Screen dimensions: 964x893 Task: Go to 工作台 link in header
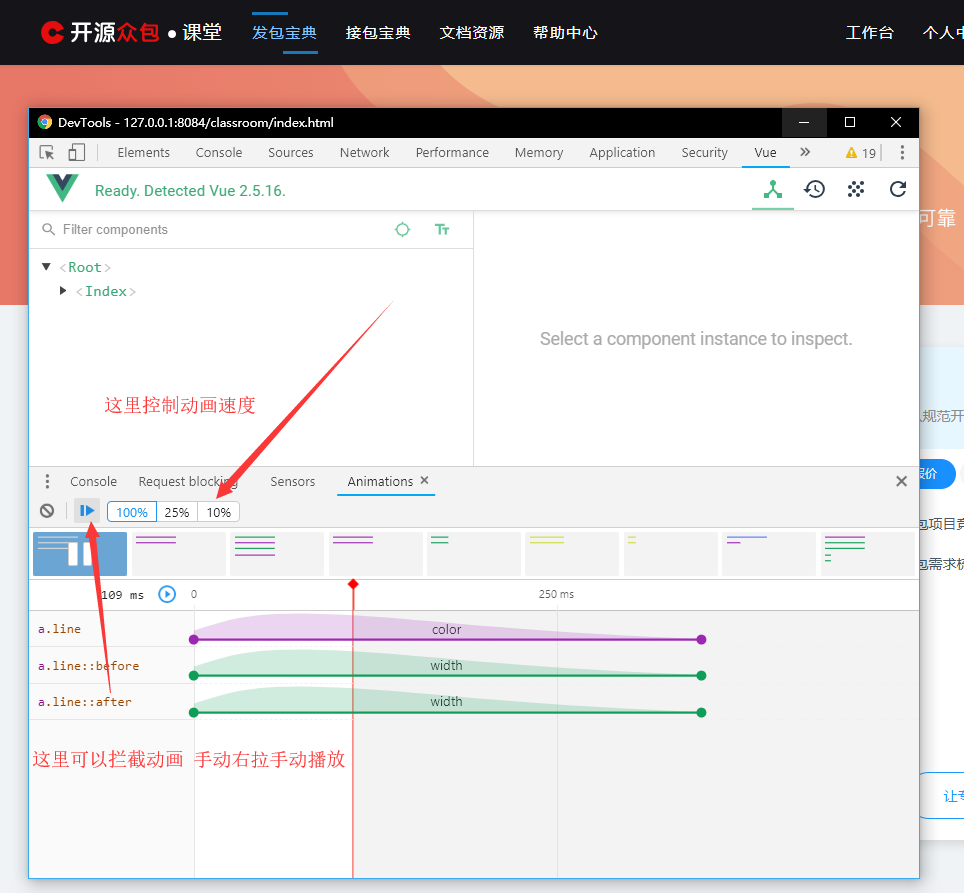pos(869,33)
